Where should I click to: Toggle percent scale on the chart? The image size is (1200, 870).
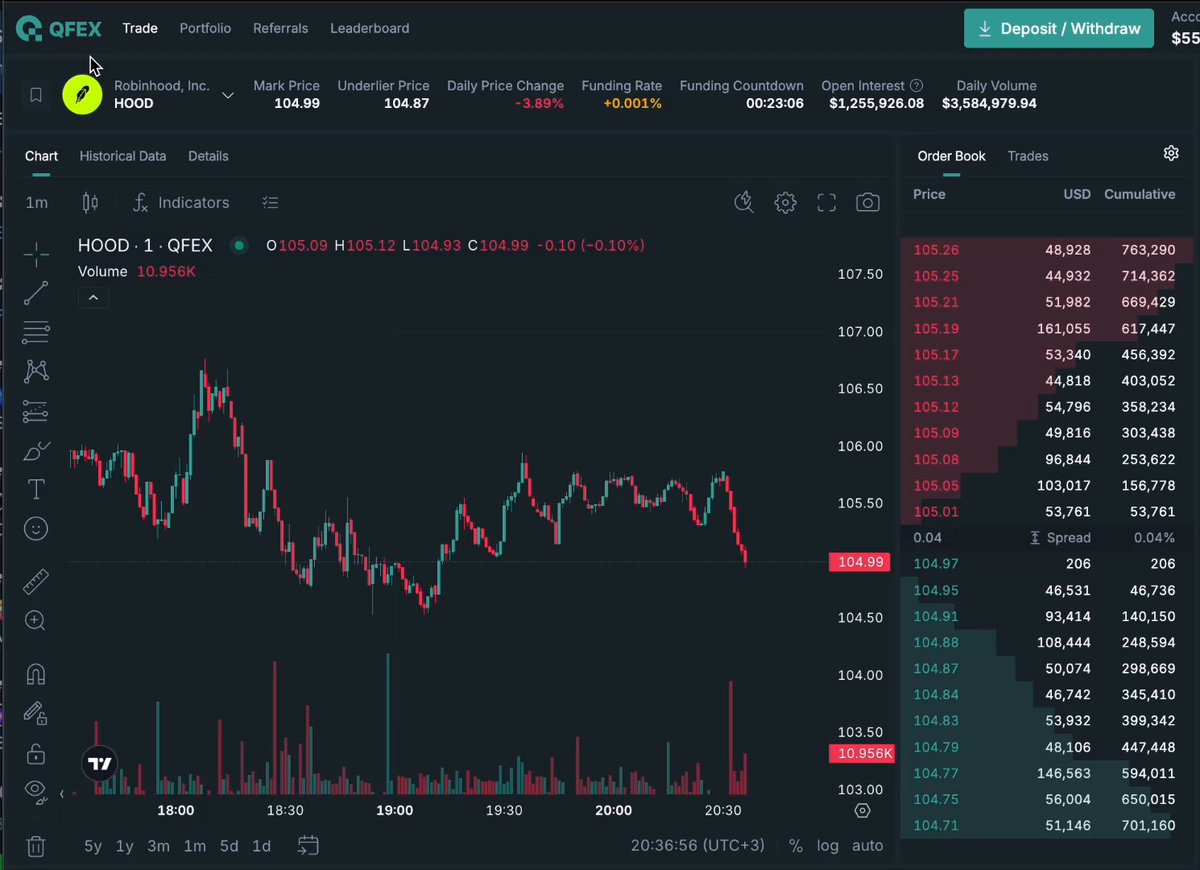[x=796, y=846]
